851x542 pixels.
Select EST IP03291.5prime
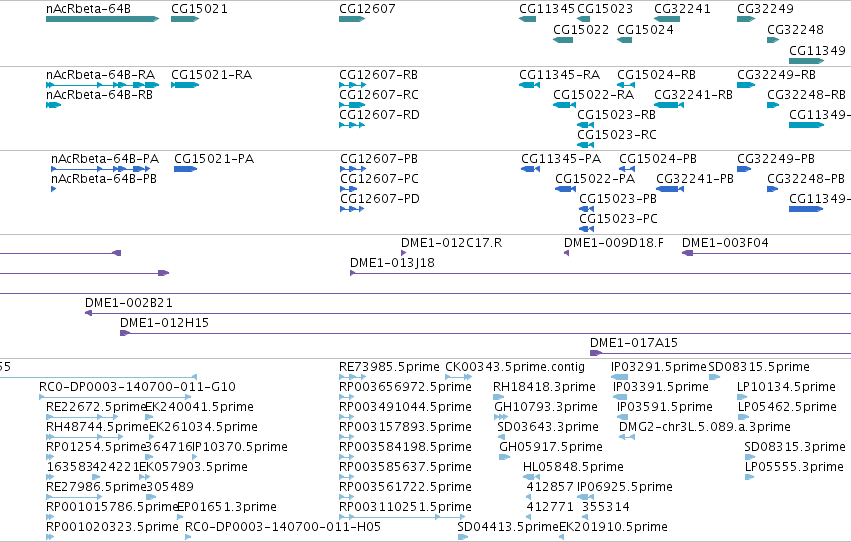click(x=659, y=367)
